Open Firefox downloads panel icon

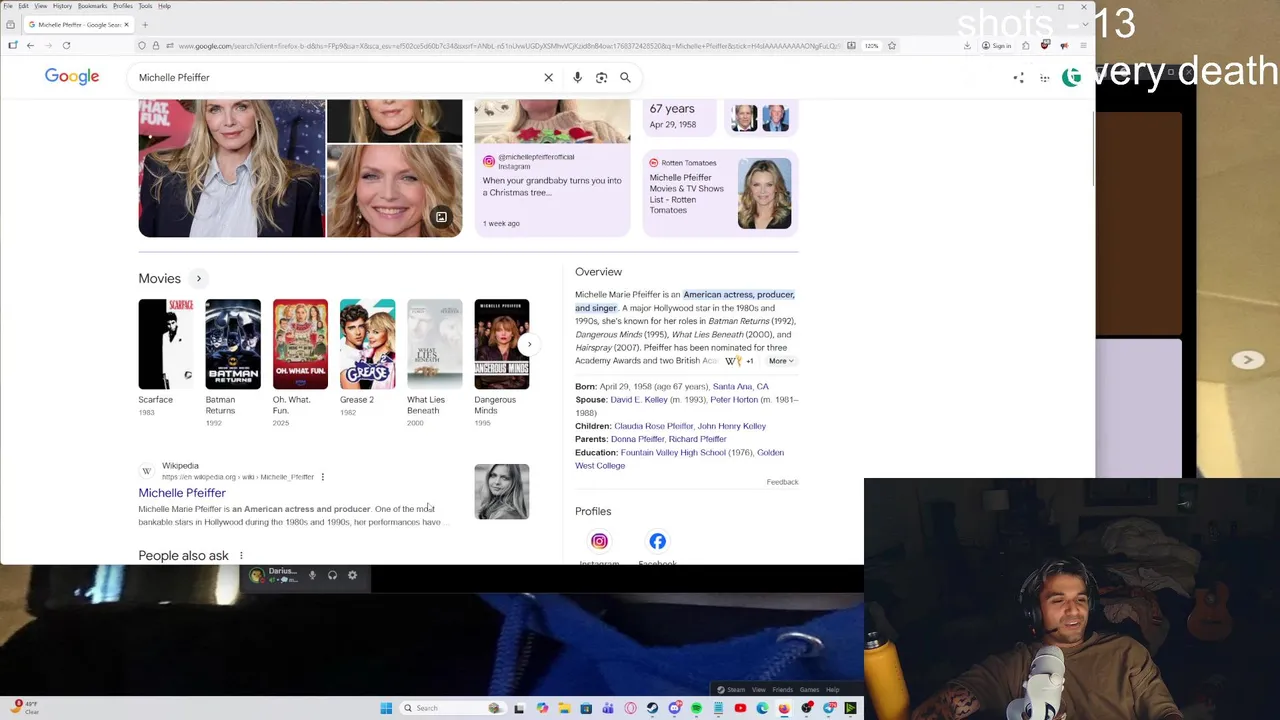point(967,45)
